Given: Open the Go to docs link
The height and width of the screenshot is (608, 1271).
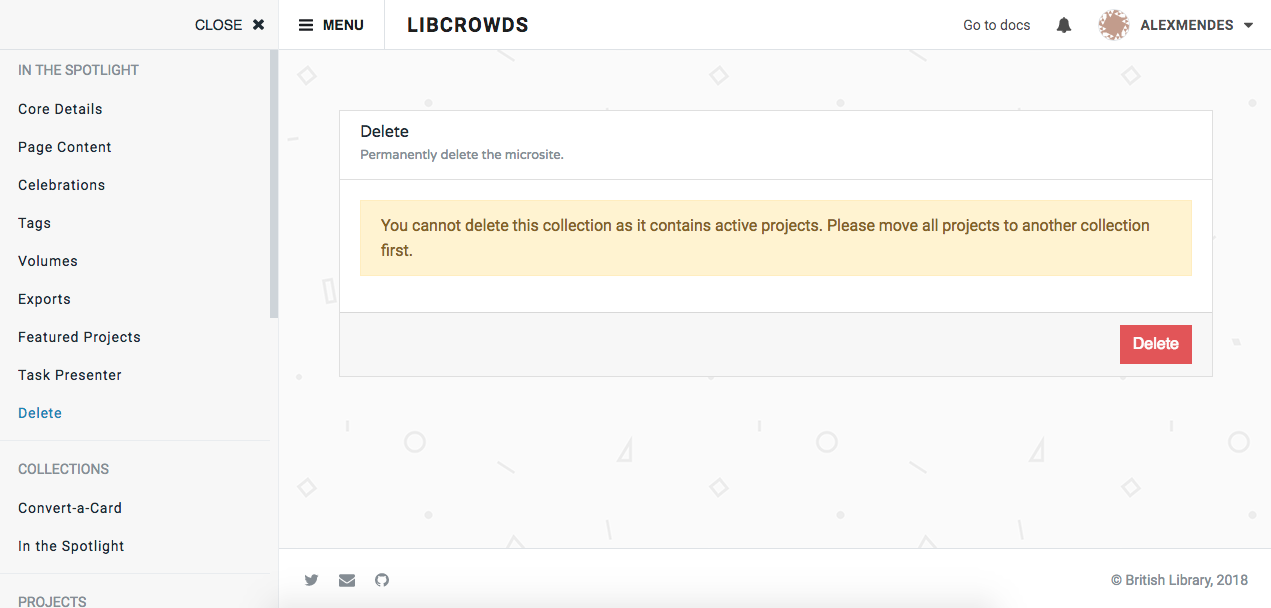Looking at the screenshot, I should (996, 24).
